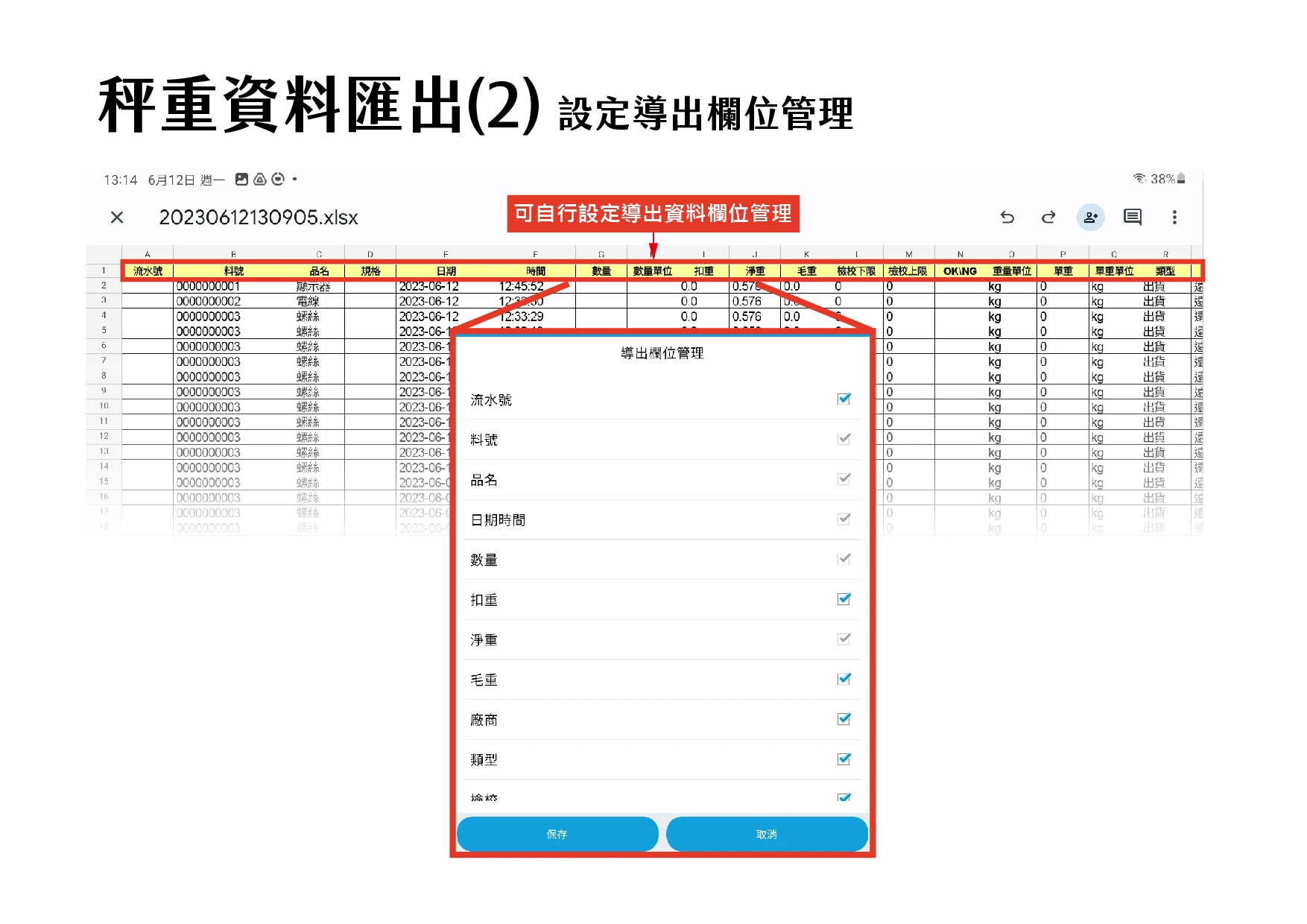1307x924 pixels.
Task: Toggle the 淨重 export checkbox
Action: pyautogui.click(x=844, y=639)
